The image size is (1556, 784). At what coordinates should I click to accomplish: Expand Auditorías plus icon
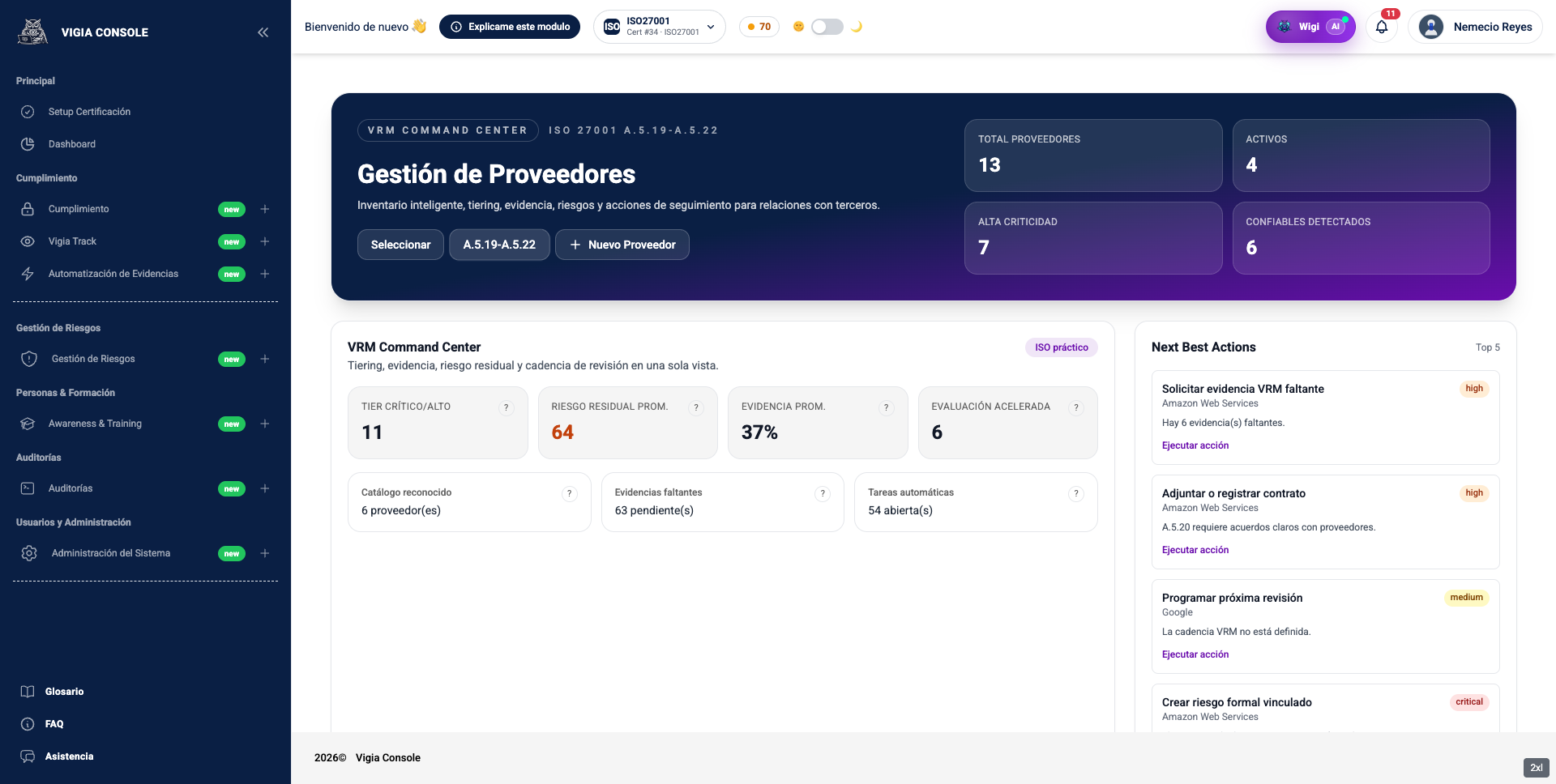tap(264, 488)
